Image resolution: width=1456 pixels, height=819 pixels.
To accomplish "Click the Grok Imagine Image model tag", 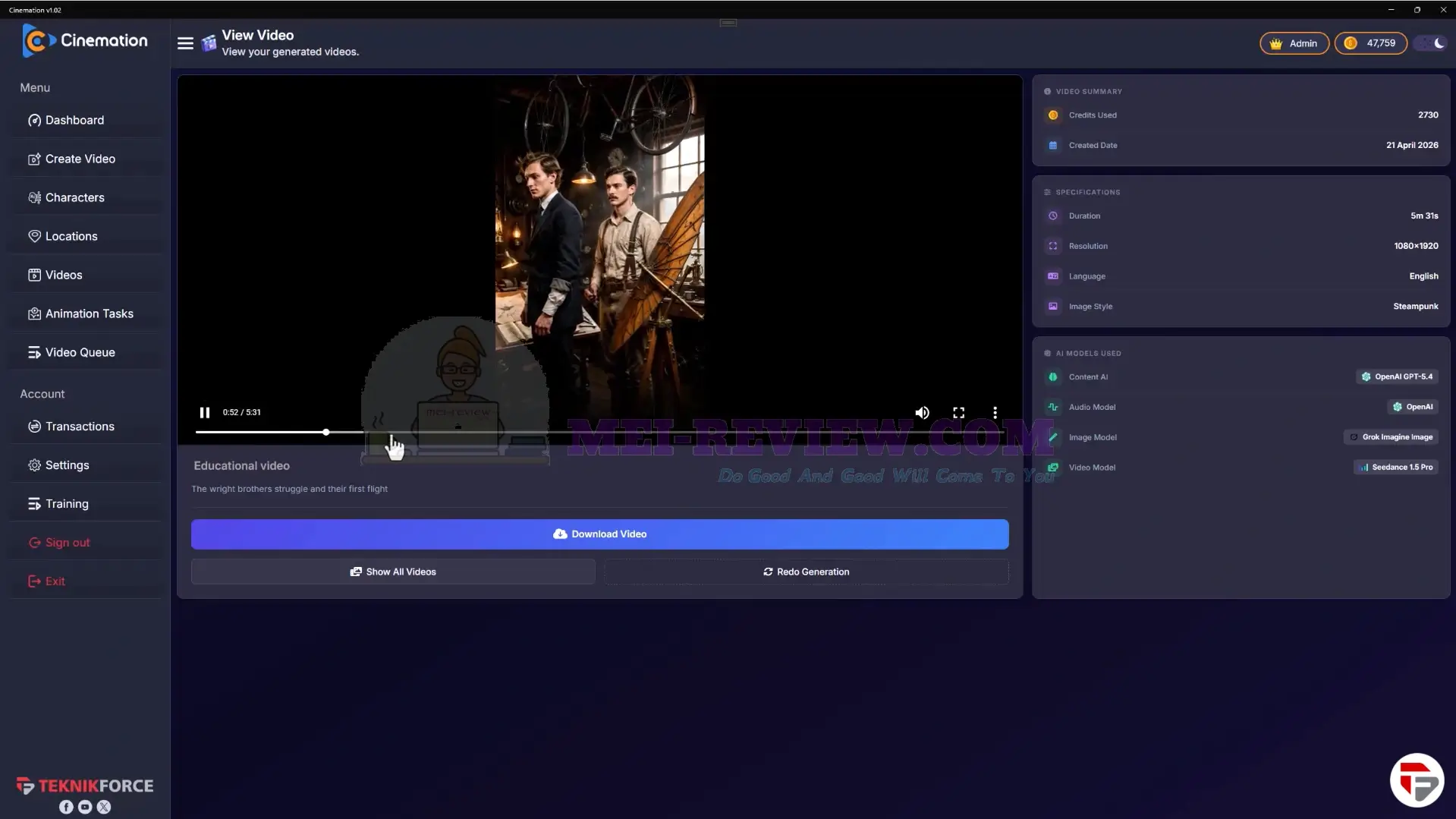I will [1391, 437].
